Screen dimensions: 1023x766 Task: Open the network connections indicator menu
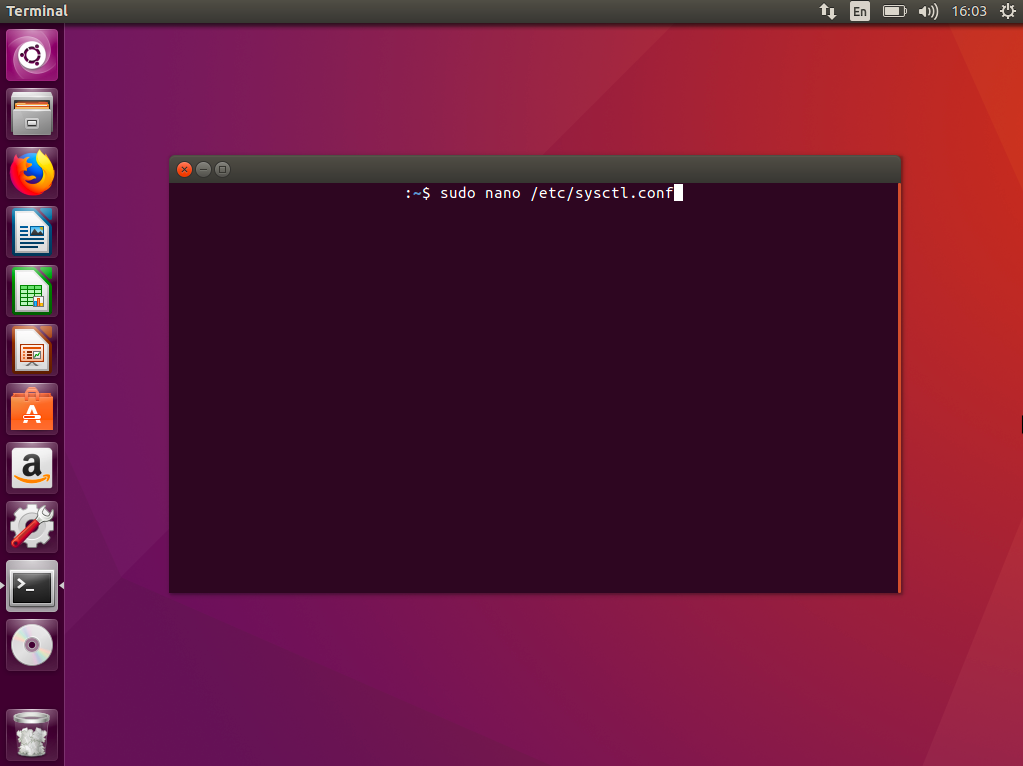coord(828,11)
